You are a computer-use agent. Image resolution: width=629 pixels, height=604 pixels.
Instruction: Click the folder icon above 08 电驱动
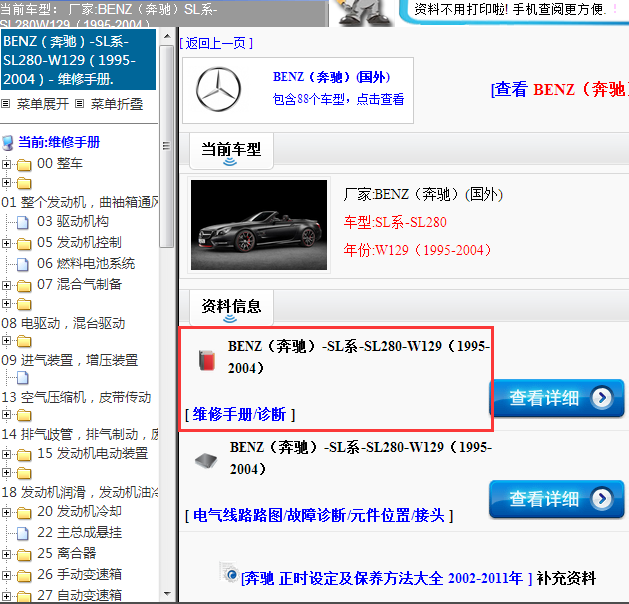pyautogui.click(x=24, y=304)
